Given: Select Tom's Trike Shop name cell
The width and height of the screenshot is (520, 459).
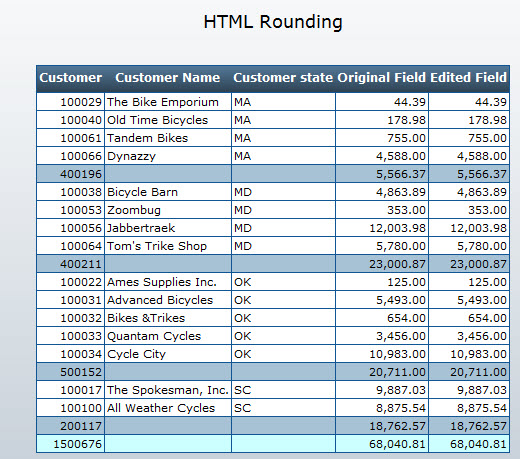Looking at the screenshot, I should [168, 246].
